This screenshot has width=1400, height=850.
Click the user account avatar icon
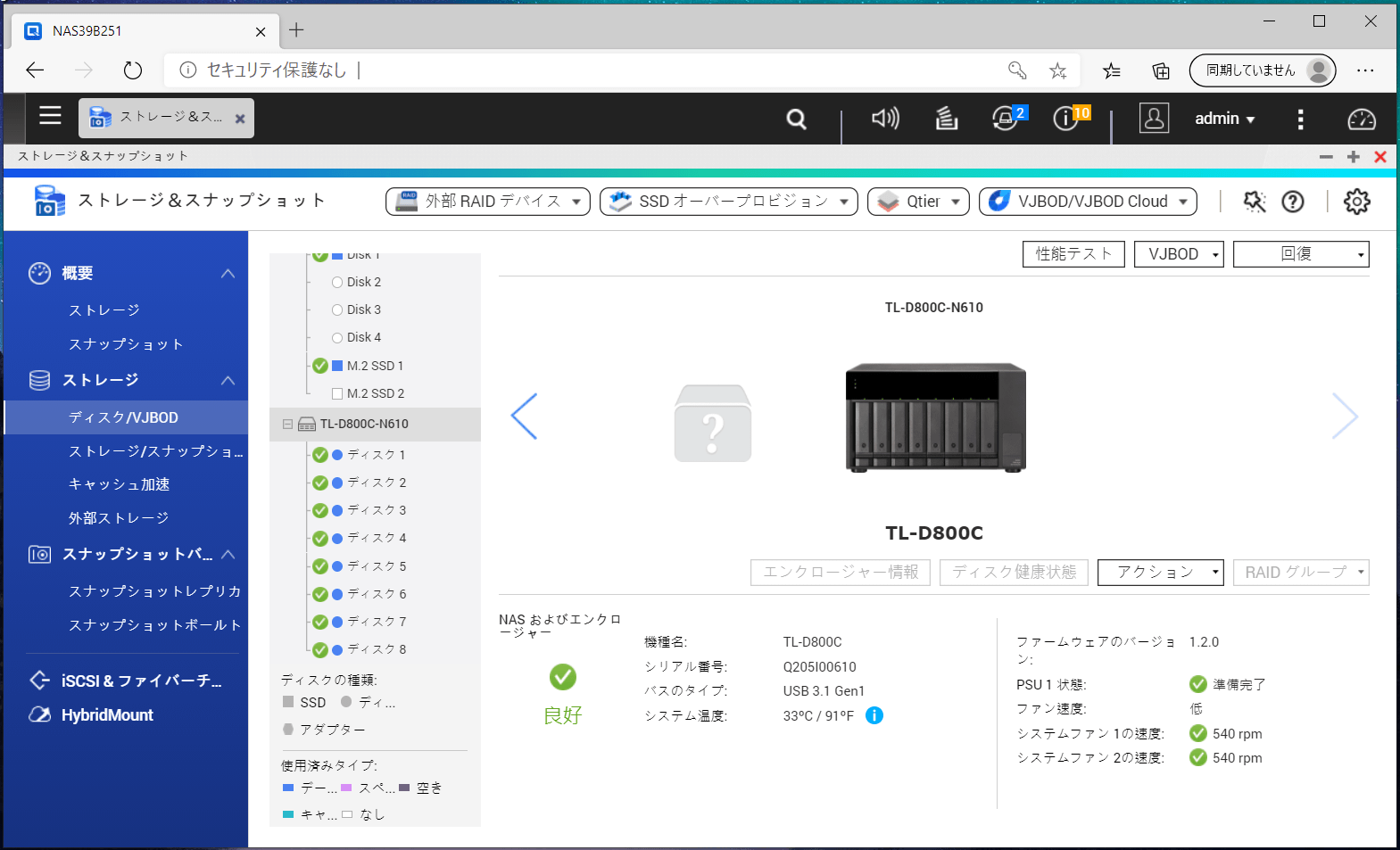coord(1154,119)
